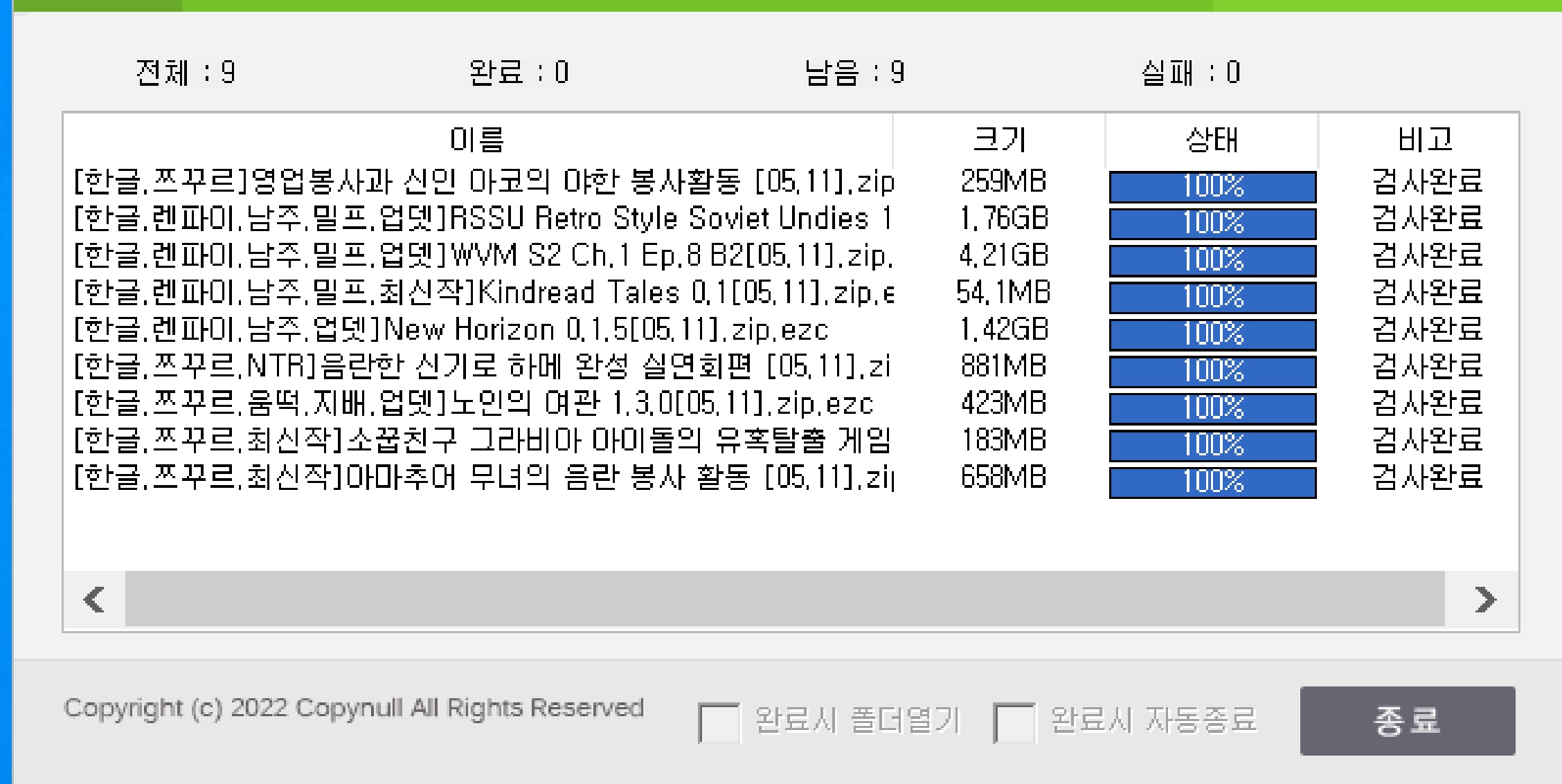1562x784 pixels.
Task: Sort list by 크기 column header
Action: click(x=999, y=140)
